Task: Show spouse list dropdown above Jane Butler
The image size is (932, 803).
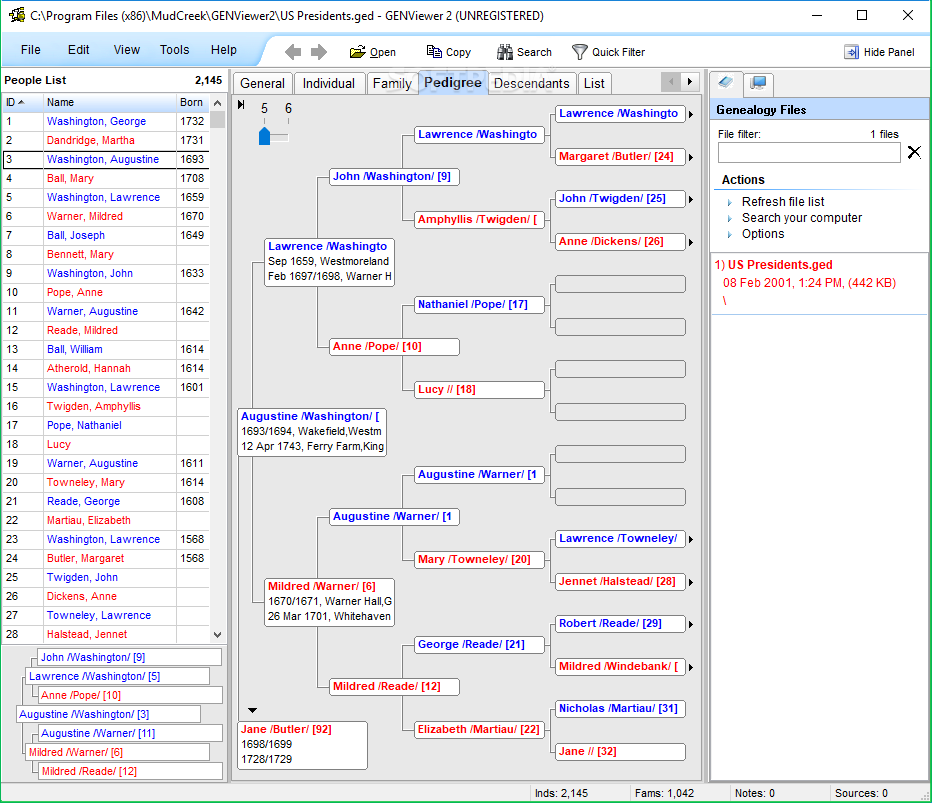Action: [253, 710]
